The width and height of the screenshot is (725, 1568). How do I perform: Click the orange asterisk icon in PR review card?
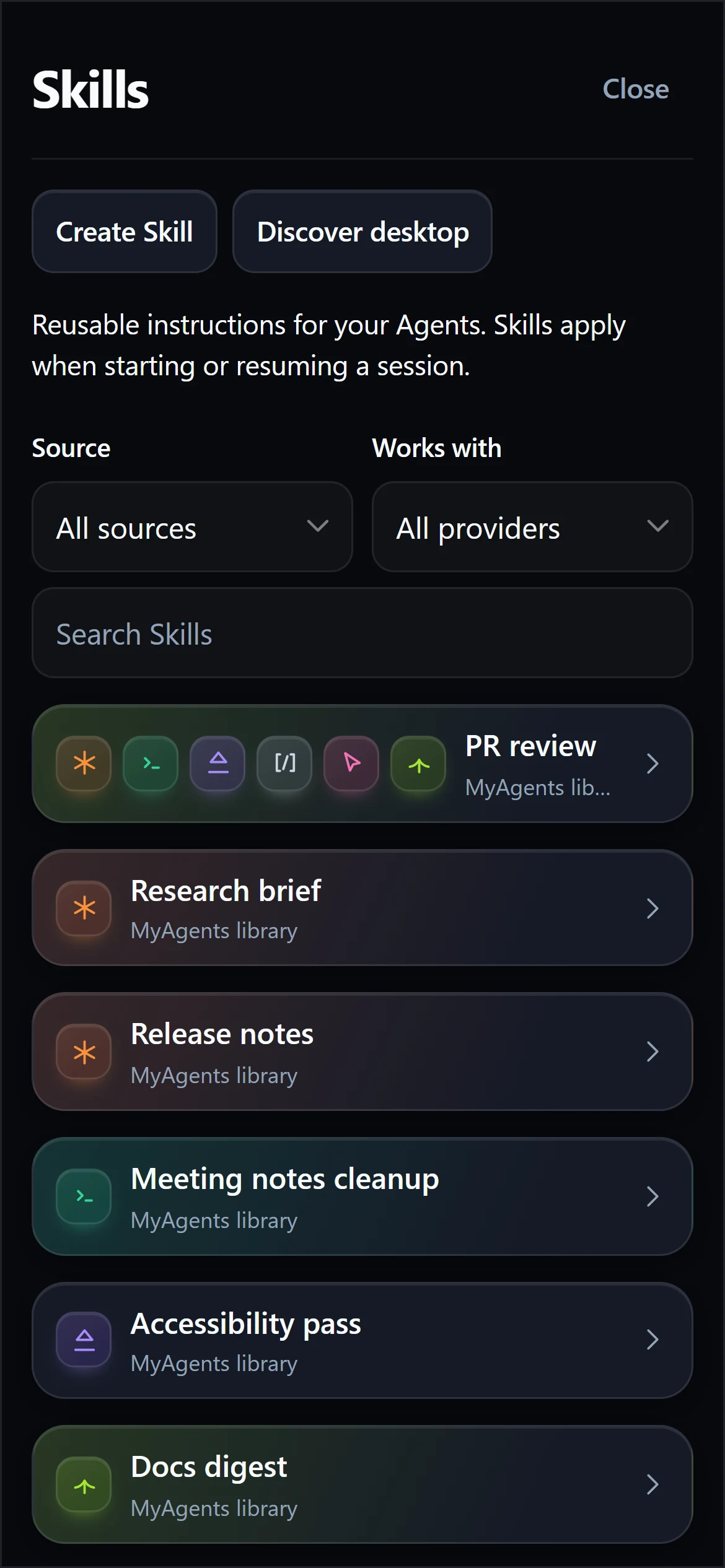point(84,764)
